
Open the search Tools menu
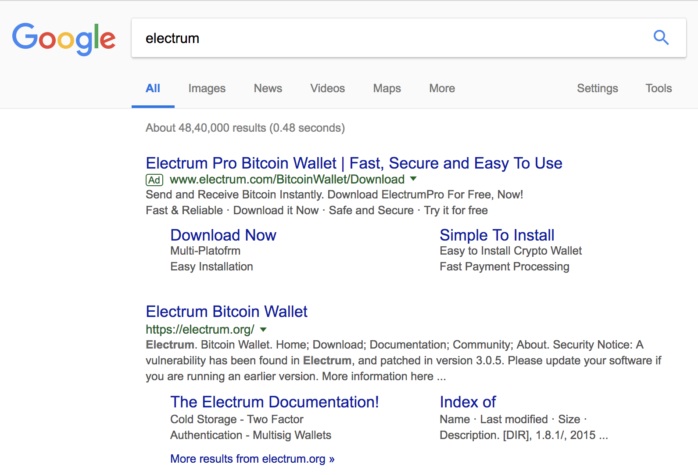click(658, 88)
